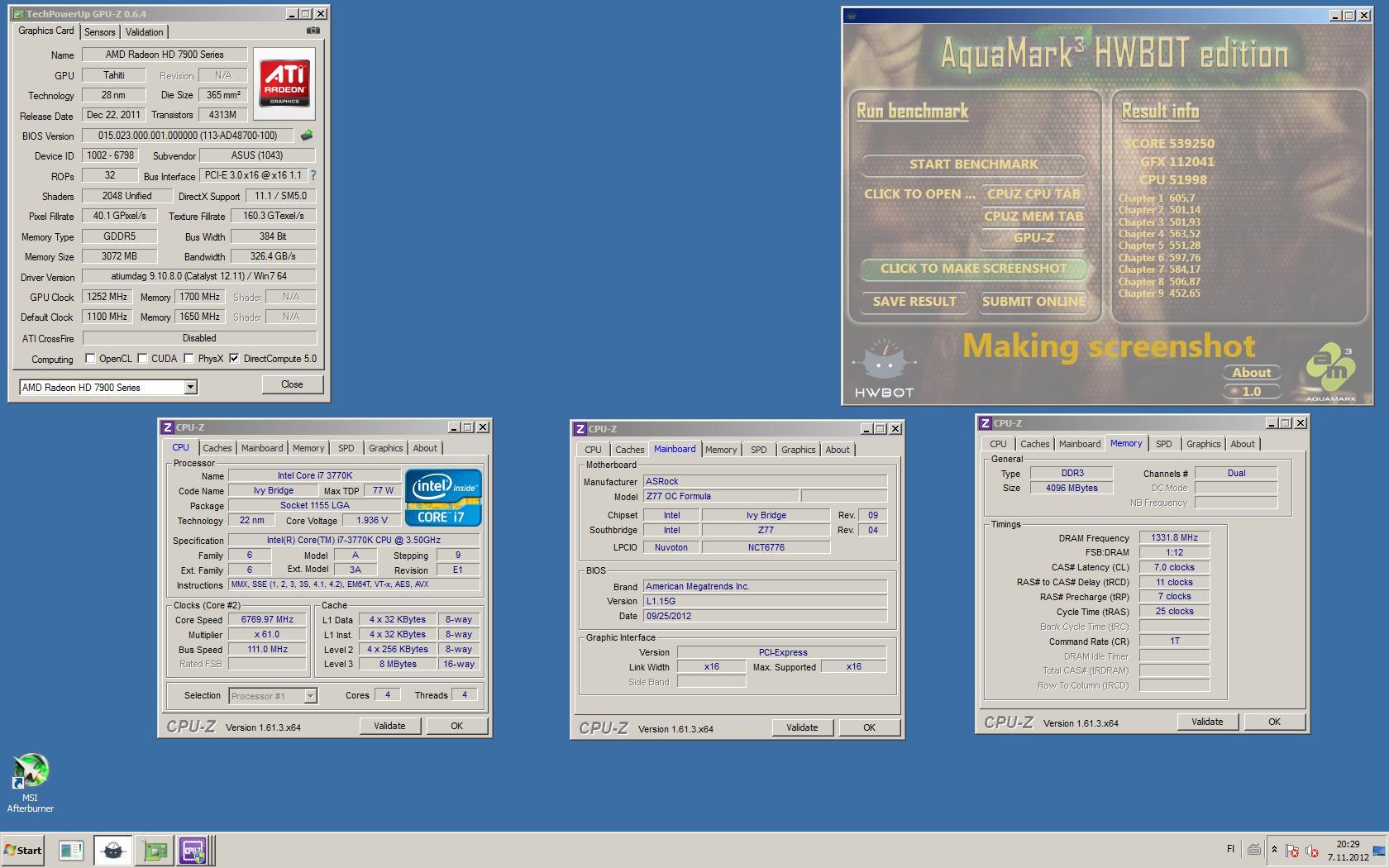Viewport: 1389px width, 868px height.
Task: Open About tab in CPU-Z CPU window
Action: coord(425,448)
